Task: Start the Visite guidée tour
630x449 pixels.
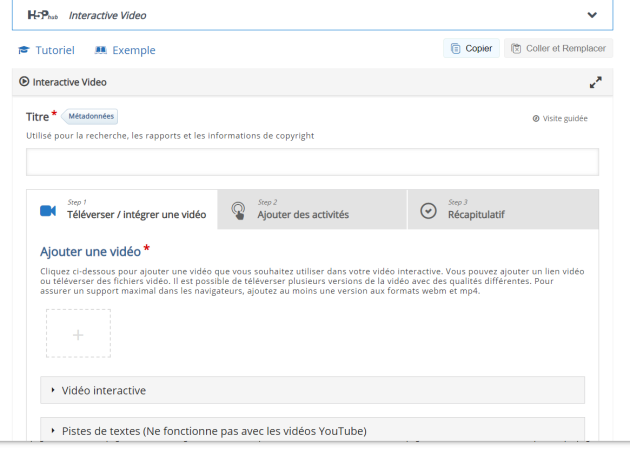Action: click(x=560, y=118)
